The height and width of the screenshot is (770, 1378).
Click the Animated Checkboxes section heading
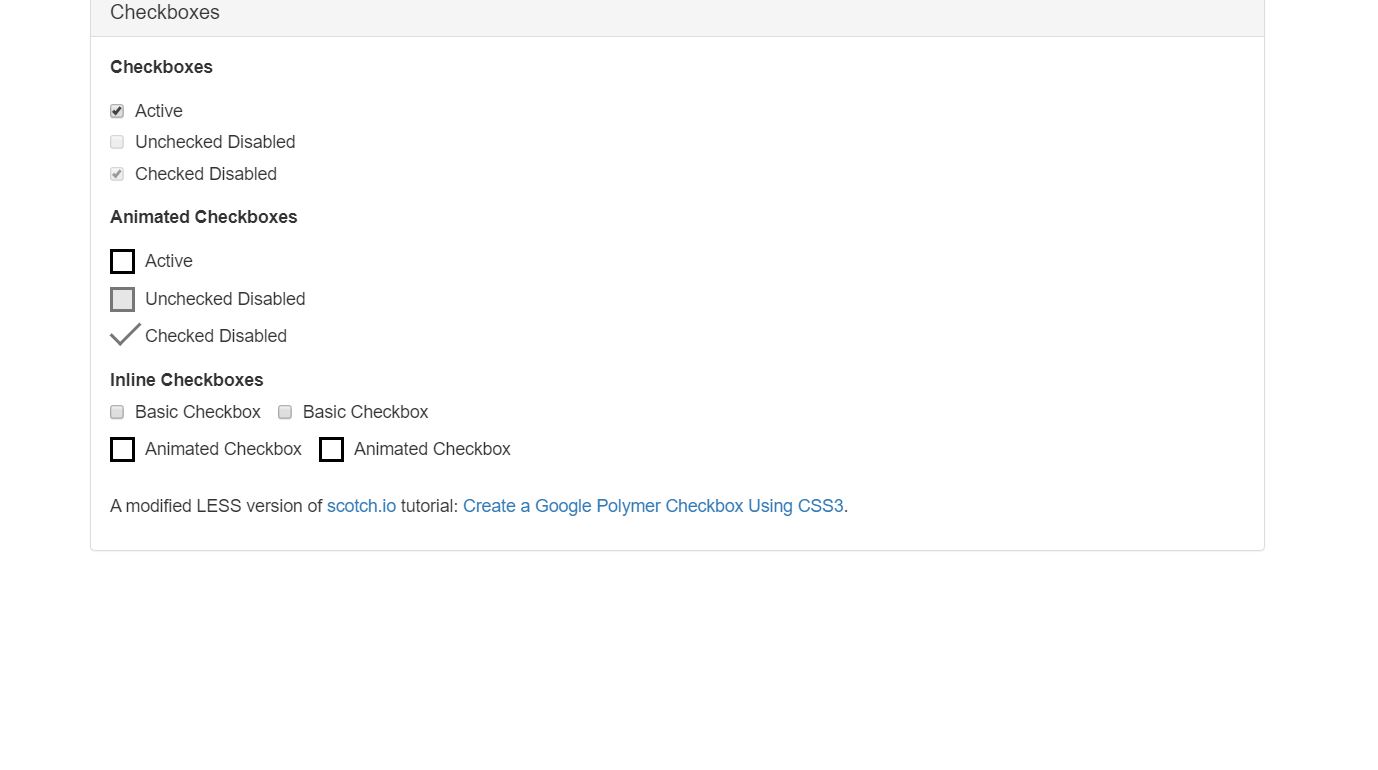coord(203,217)
